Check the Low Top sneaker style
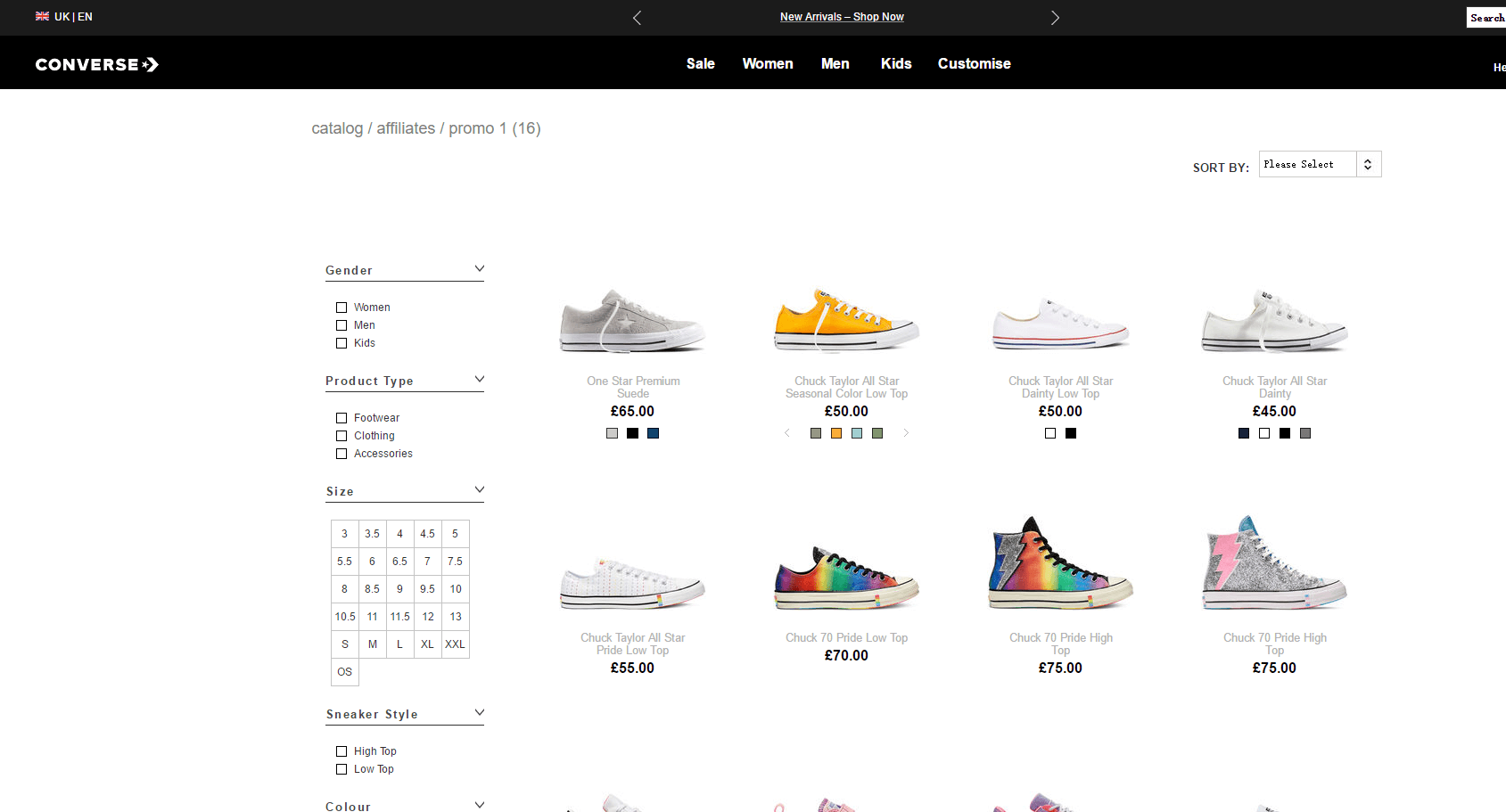This screenshot has height=812, width=1506. click(x=342, y=769)
